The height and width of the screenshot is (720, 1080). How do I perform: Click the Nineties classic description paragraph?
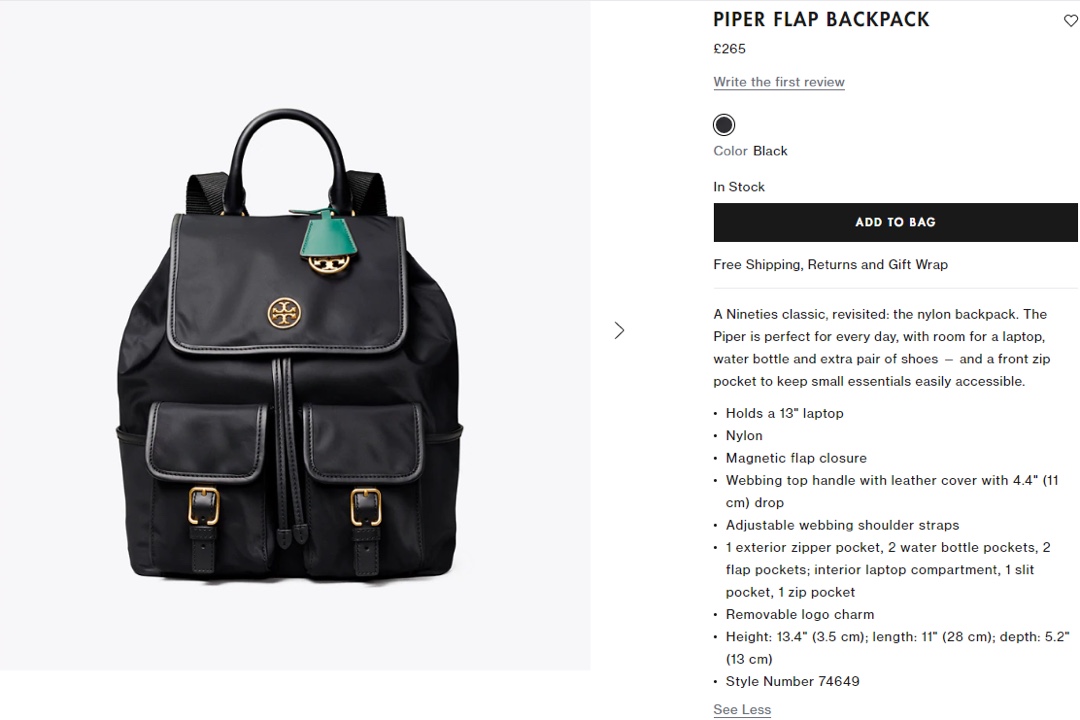(x=882, y=348)
